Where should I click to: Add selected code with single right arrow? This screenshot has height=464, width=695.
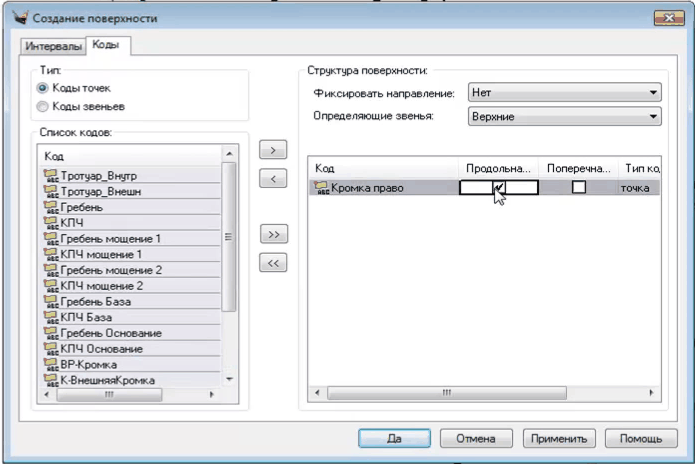[x=269, y=150]
